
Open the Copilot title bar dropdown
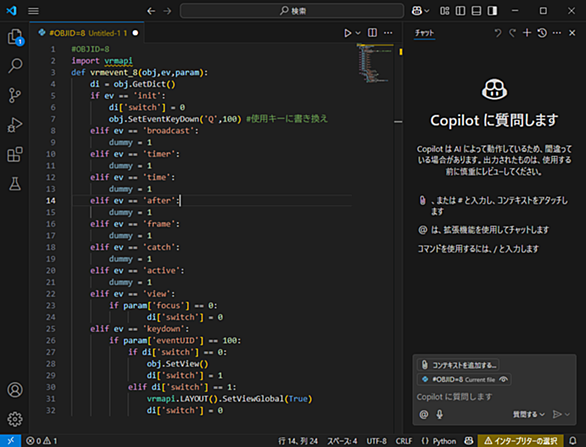tap(420, 11)
